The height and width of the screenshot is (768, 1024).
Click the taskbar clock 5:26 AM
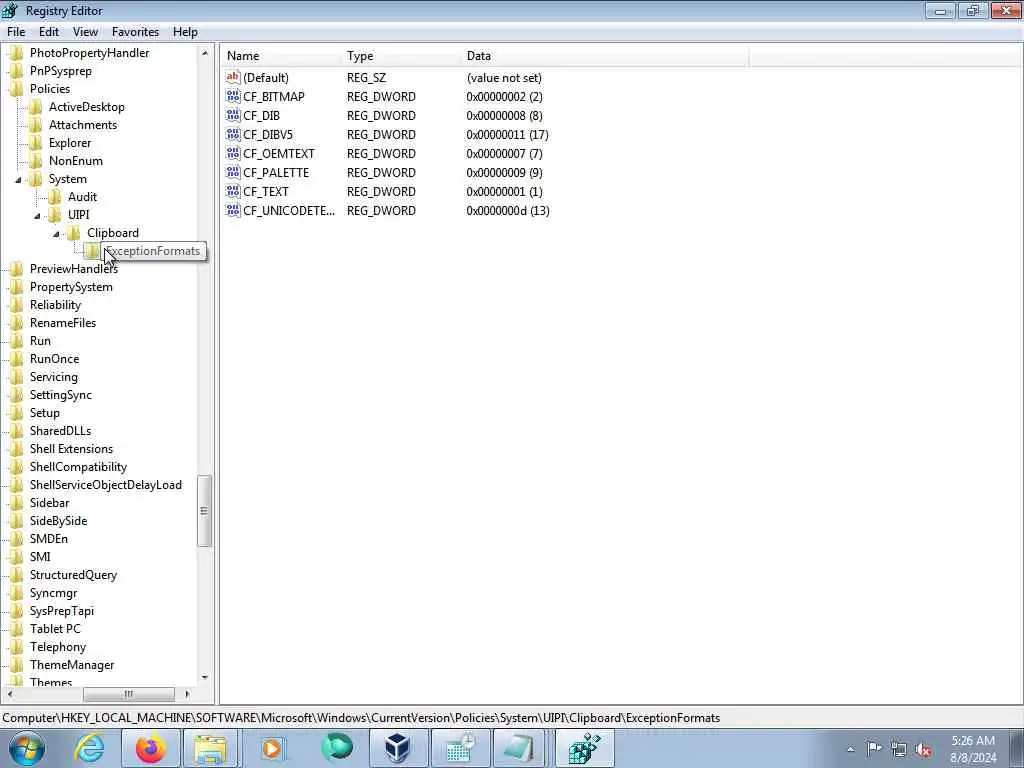tap(973, 741)
